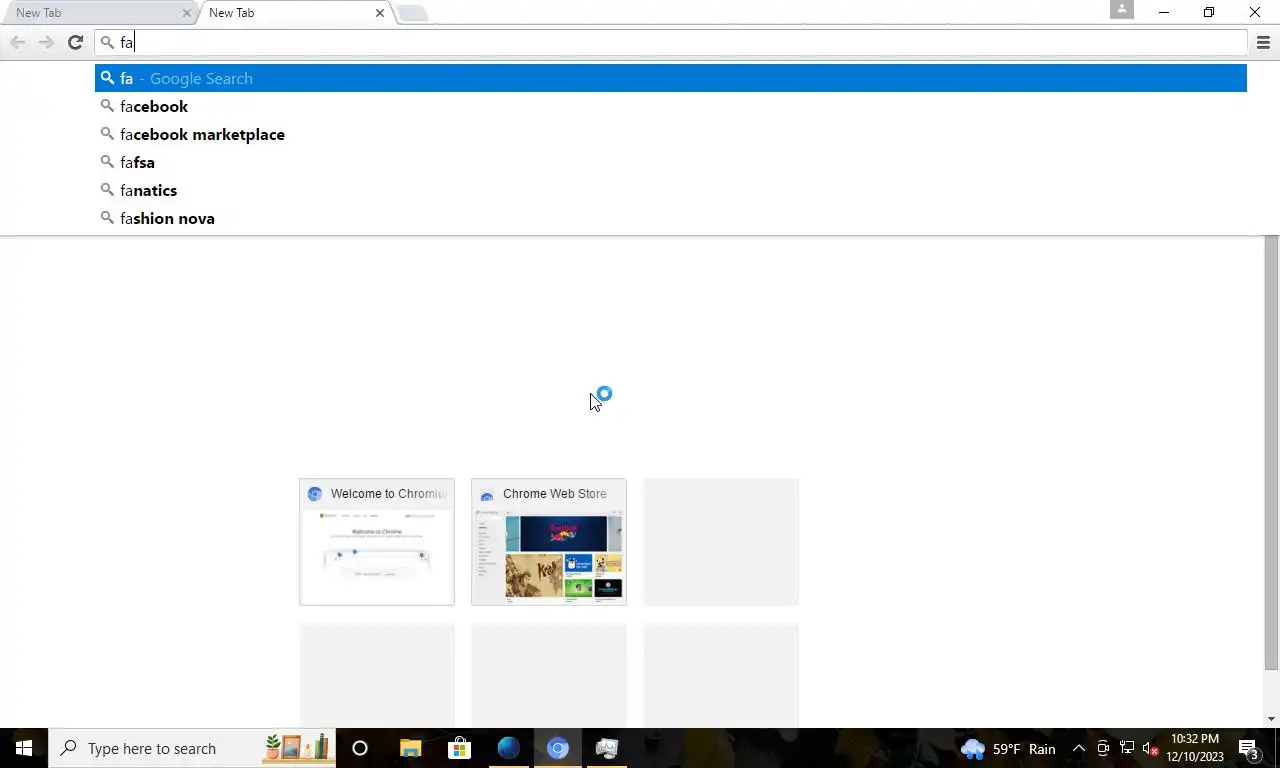Click the address bar containing 'fa'
Viewport: 1280px width, 768px height.
672,42
